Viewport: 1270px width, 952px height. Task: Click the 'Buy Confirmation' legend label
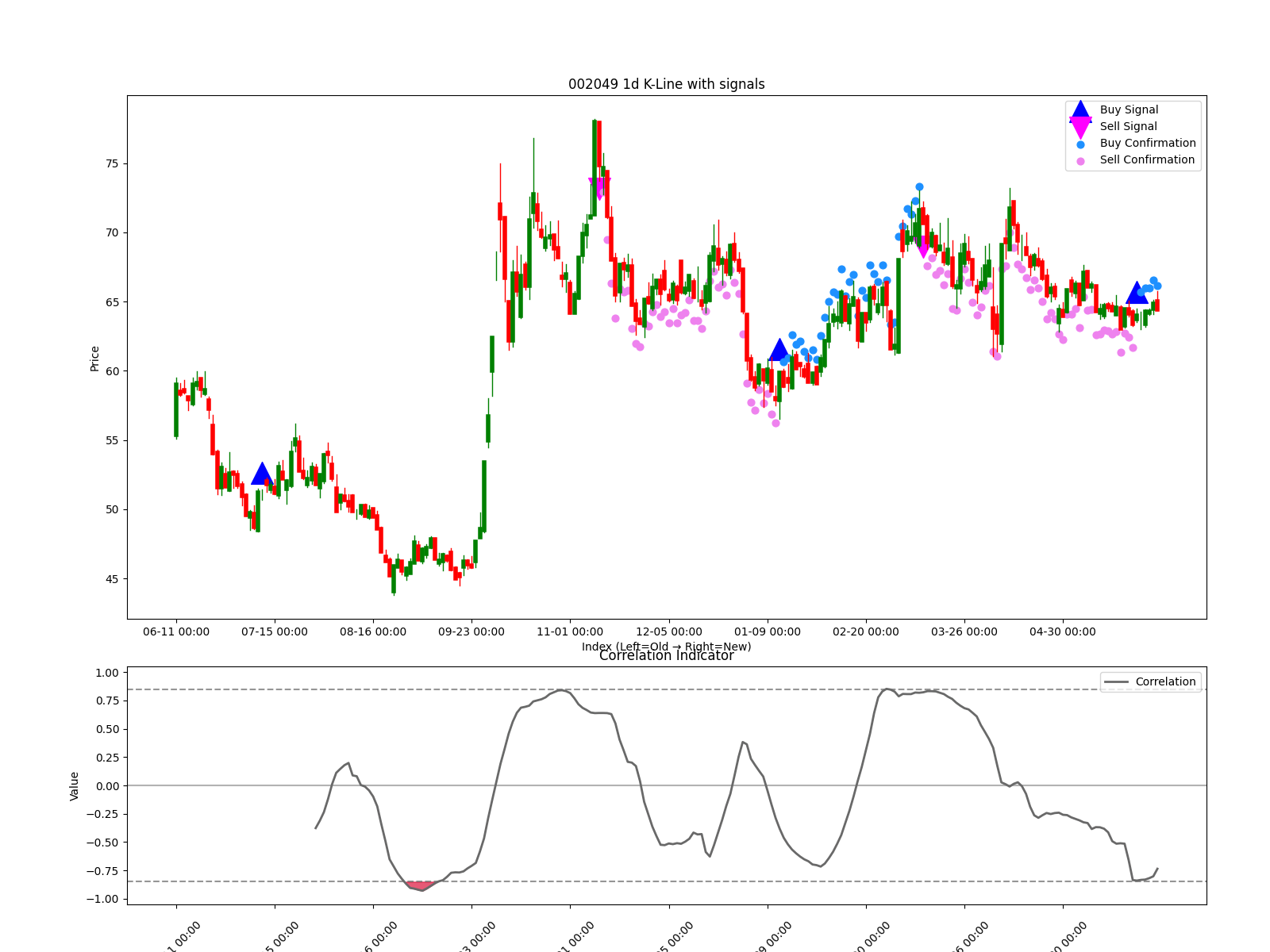1148,144
